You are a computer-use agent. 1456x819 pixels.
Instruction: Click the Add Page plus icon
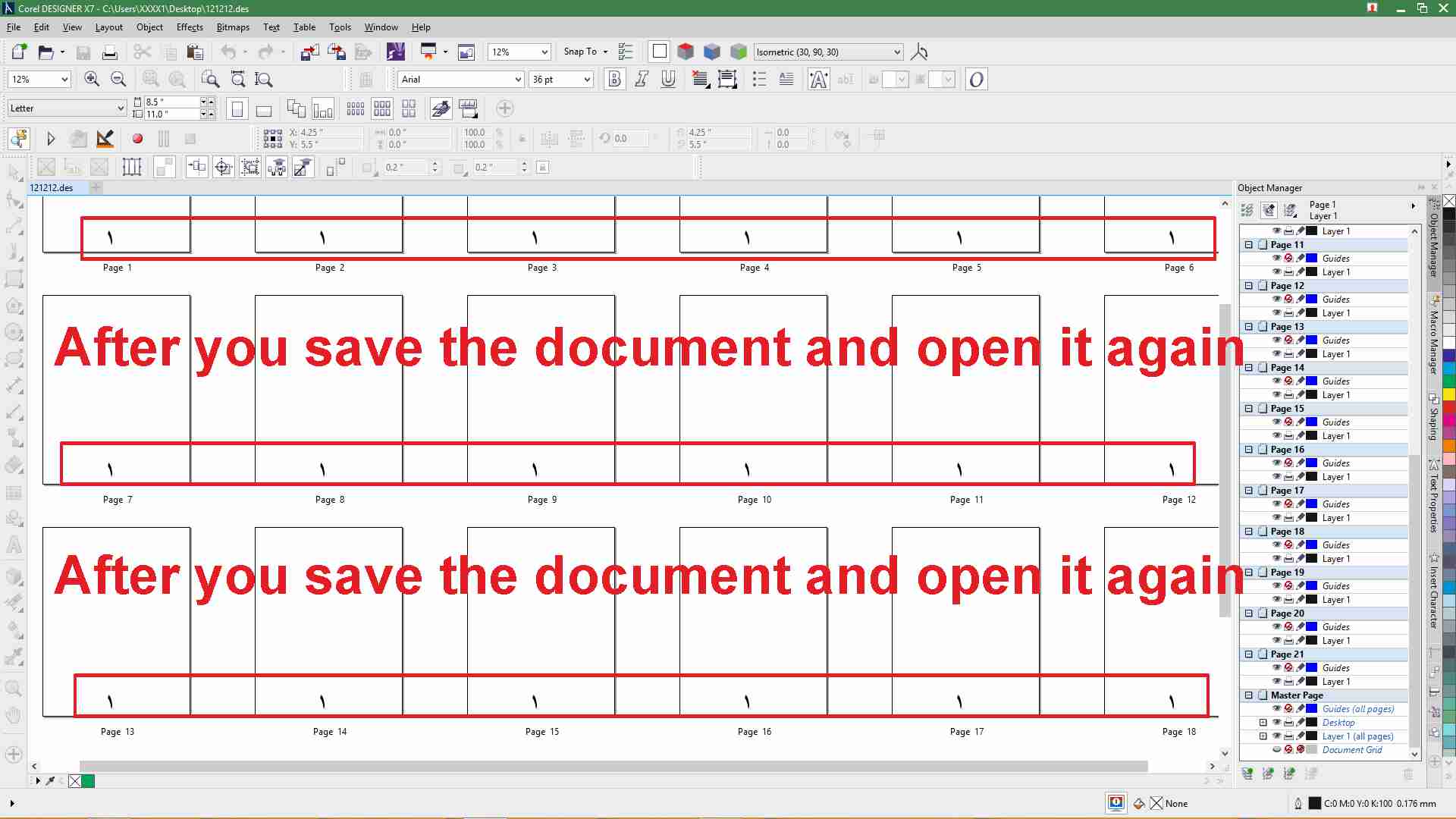(x=505, y=108)
